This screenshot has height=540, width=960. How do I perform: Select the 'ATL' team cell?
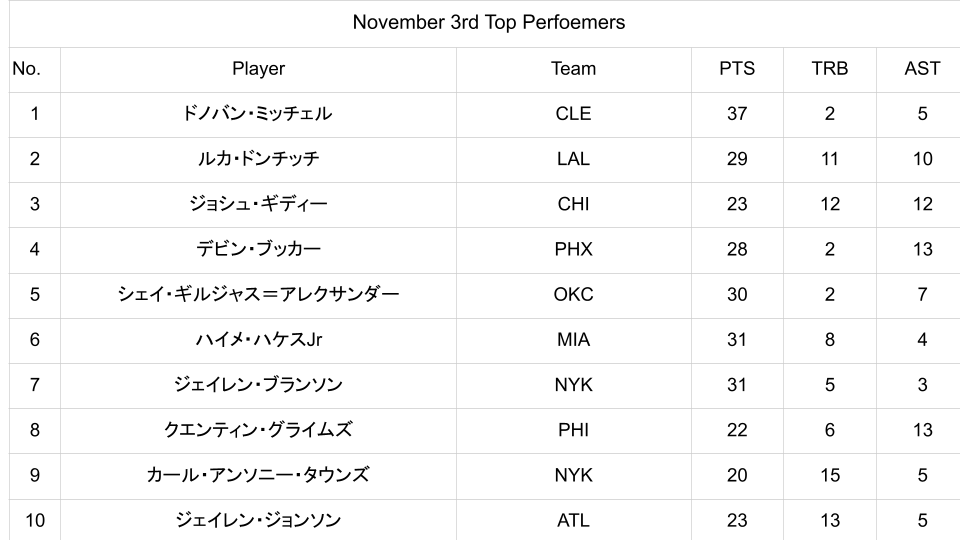tap(573, 520)
